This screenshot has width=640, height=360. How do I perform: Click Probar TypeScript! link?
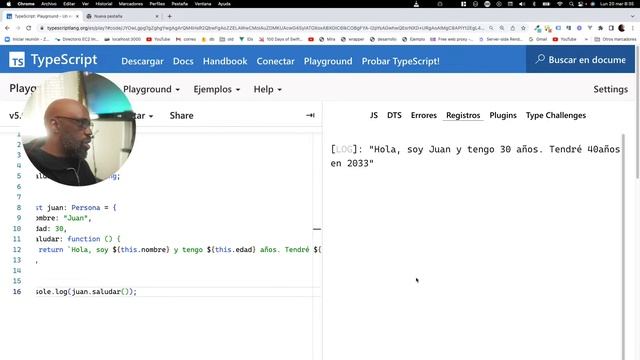pos(400,61)
